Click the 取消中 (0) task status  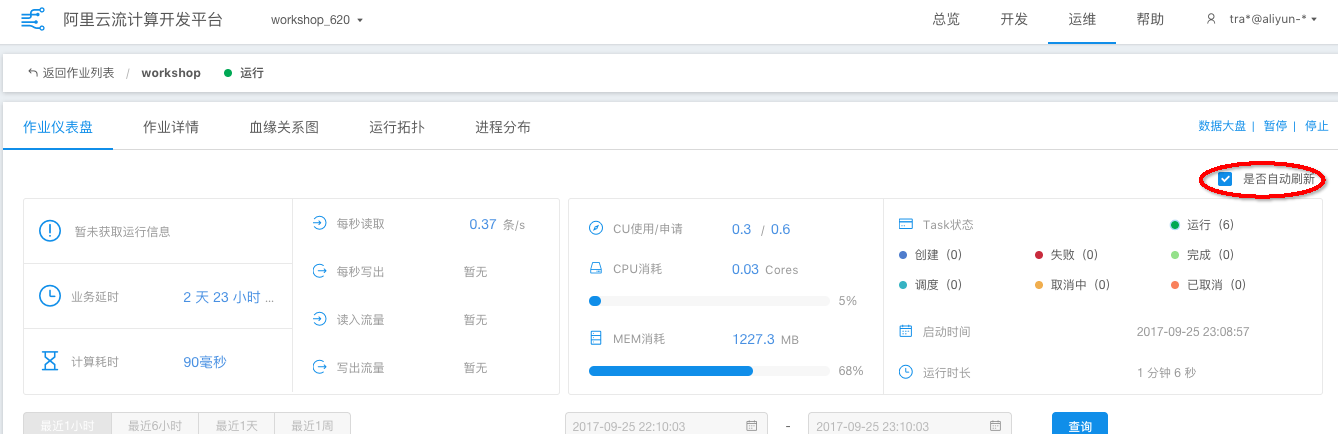[x=1073, y=285]
